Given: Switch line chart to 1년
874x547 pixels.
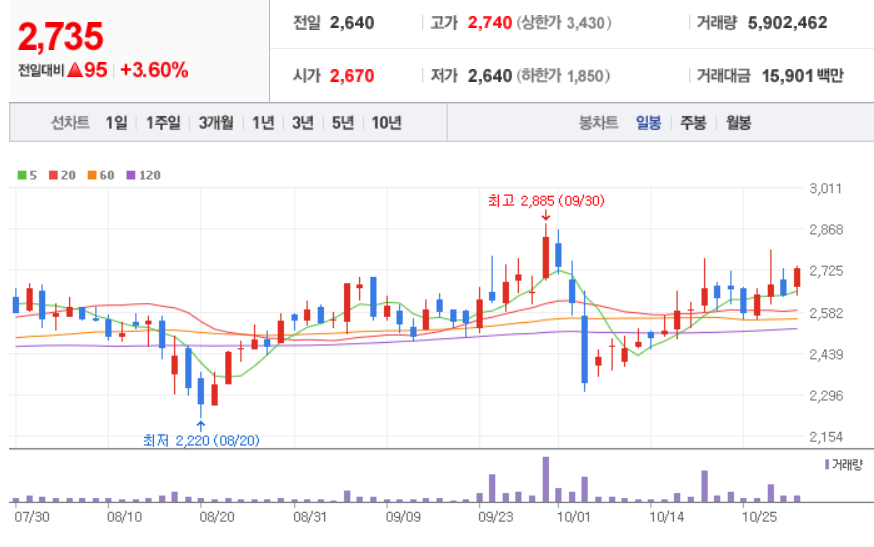Looking at the screenshot, I should (x=263, y=122).
